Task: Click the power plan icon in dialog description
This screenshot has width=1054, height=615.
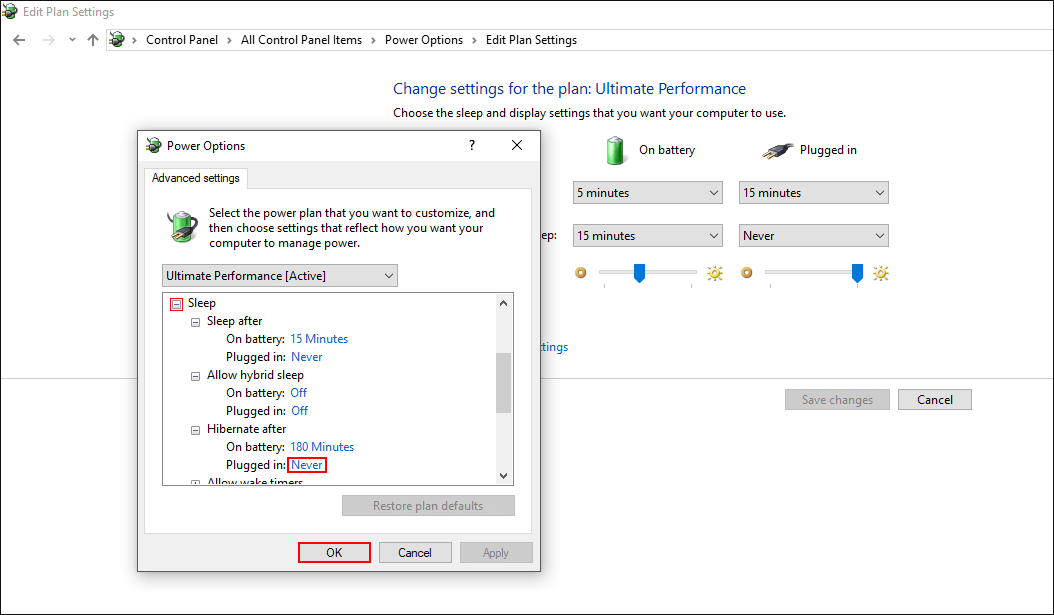Action: click(x=182, y=226)
